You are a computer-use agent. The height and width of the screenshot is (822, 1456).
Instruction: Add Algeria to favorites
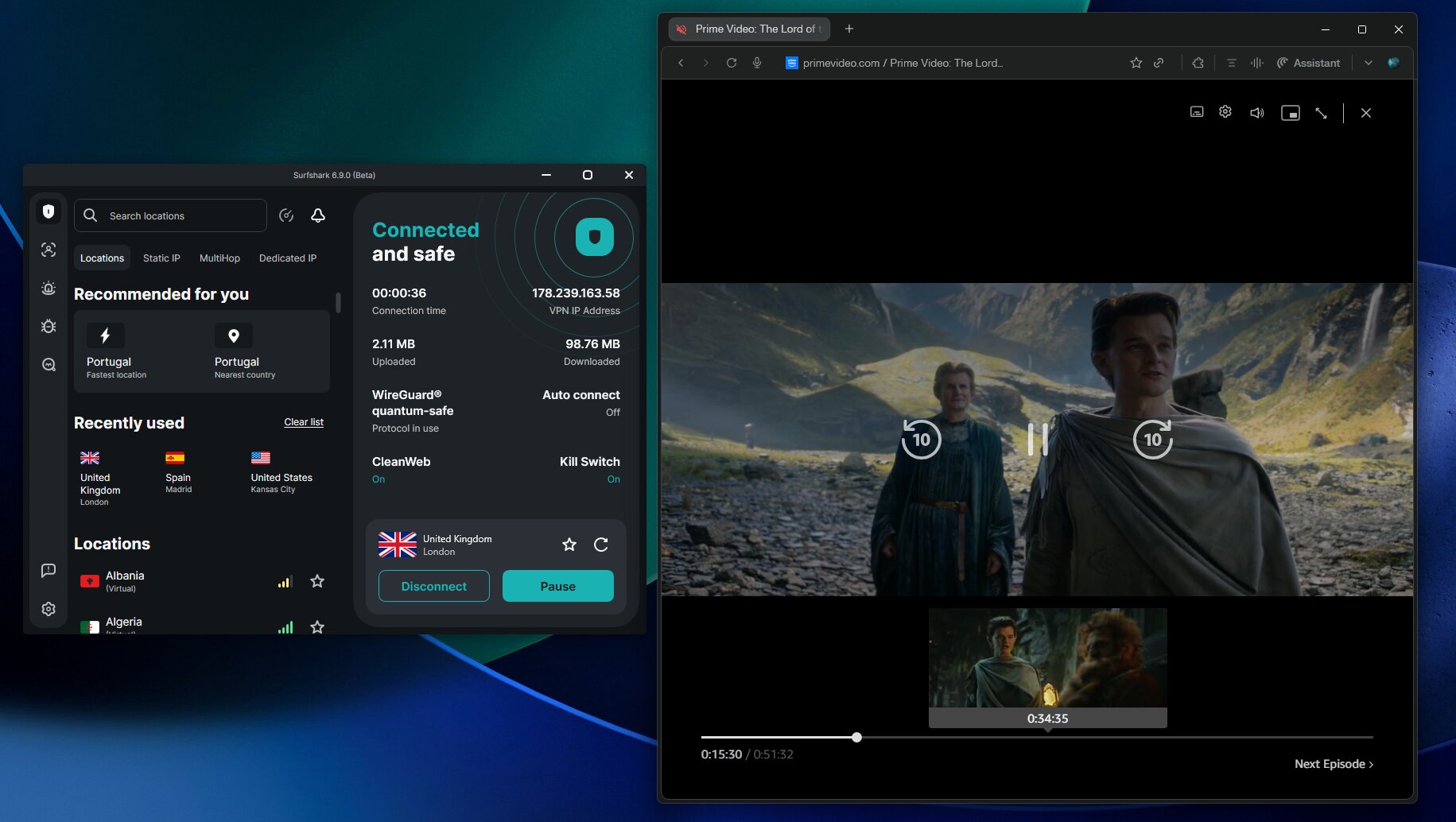tap(317, 626)
